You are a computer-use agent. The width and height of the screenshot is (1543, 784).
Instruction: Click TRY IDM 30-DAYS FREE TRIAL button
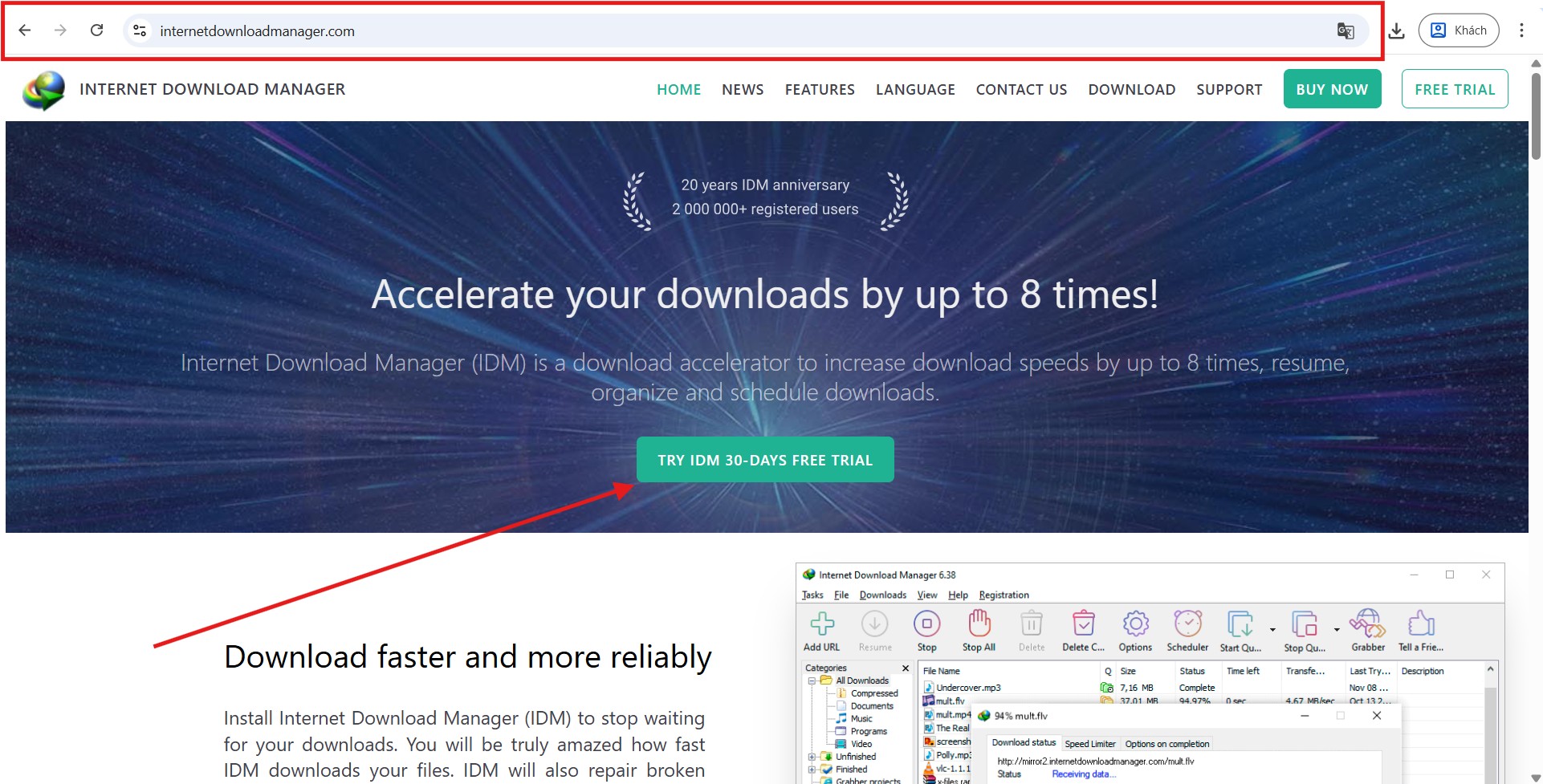click(x=765, y=460)
